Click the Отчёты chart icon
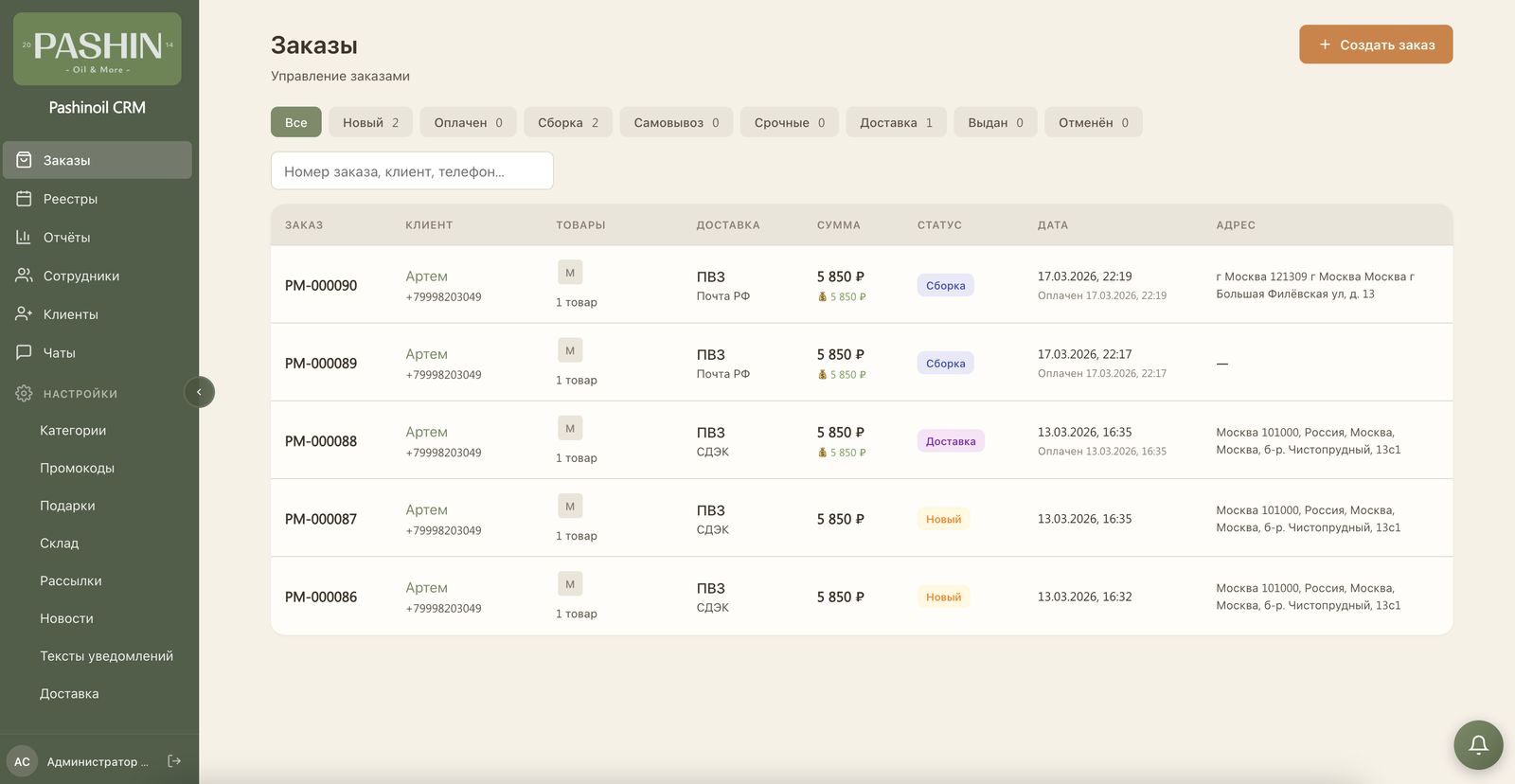This screenshot has width=1515, height=784. (24, 237)
